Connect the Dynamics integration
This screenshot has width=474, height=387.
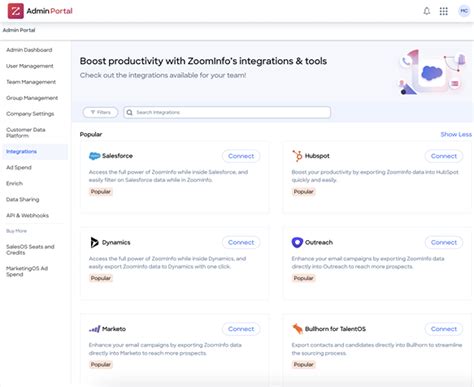click(241, 242)
